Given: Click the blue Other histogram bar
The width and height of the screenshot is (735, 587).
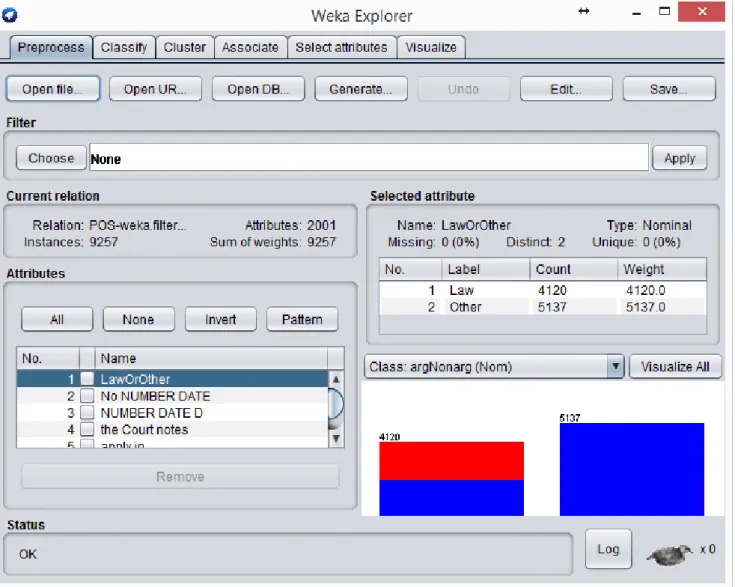Looking at the screenshot, I should coord(632,469).
